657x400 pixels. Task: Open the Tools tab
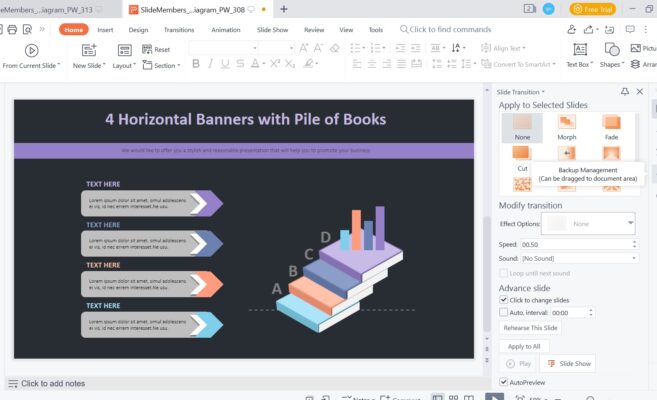376,30
